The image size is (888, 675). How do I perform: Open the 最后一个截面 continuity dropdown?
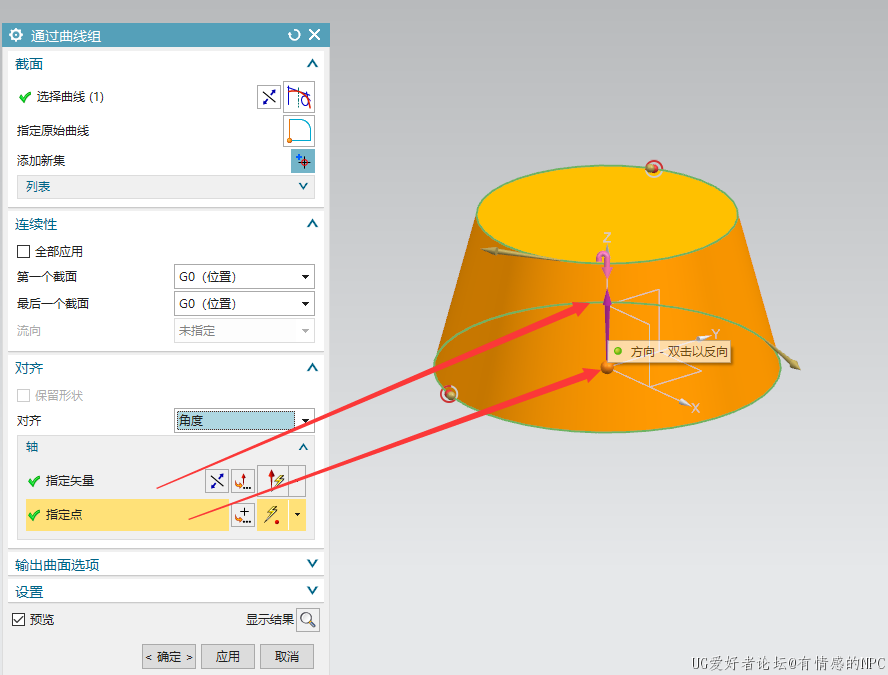(244, 304)
